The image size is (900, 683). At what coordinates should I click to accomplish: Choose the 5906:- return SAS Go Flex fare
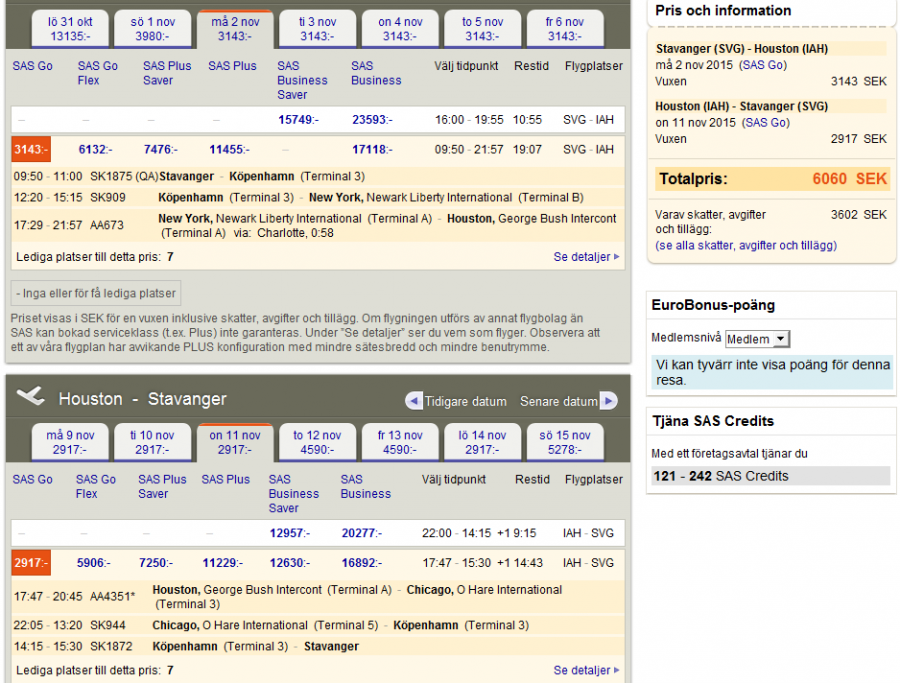[x=94, y=563]
